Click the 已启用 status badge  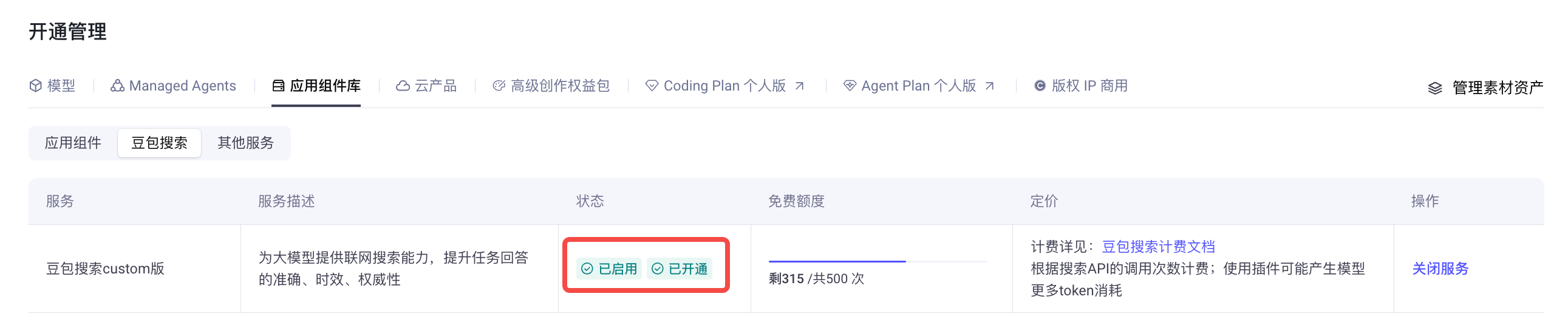608,269
